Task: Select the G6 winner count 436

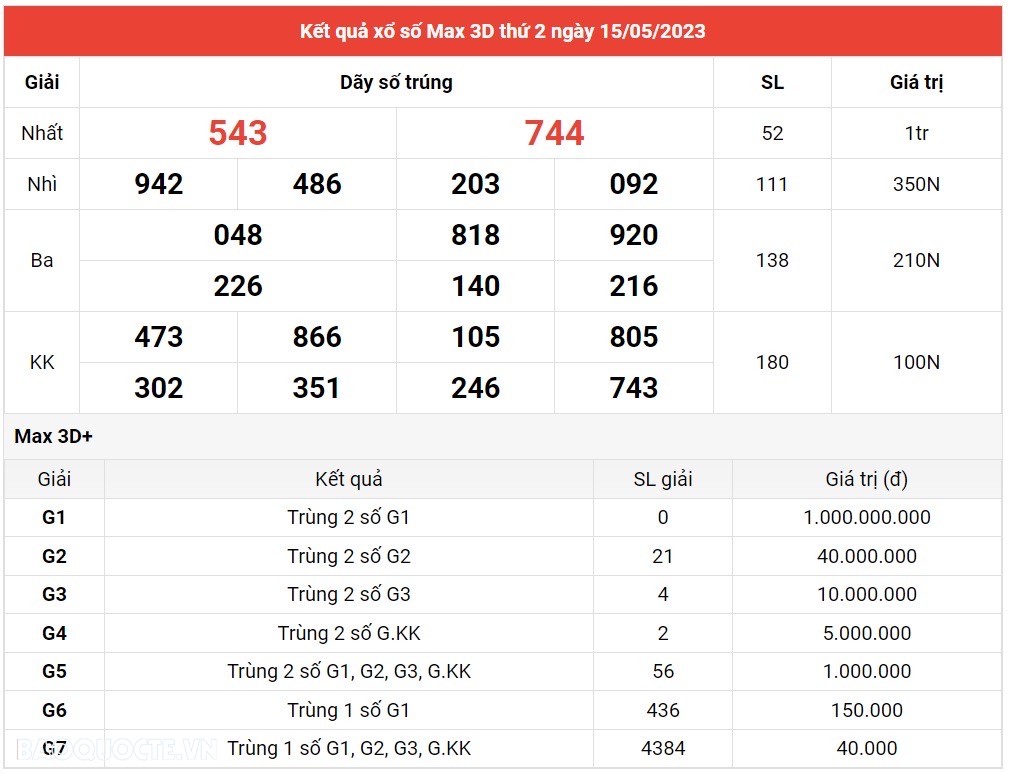Action: point(663,710)
